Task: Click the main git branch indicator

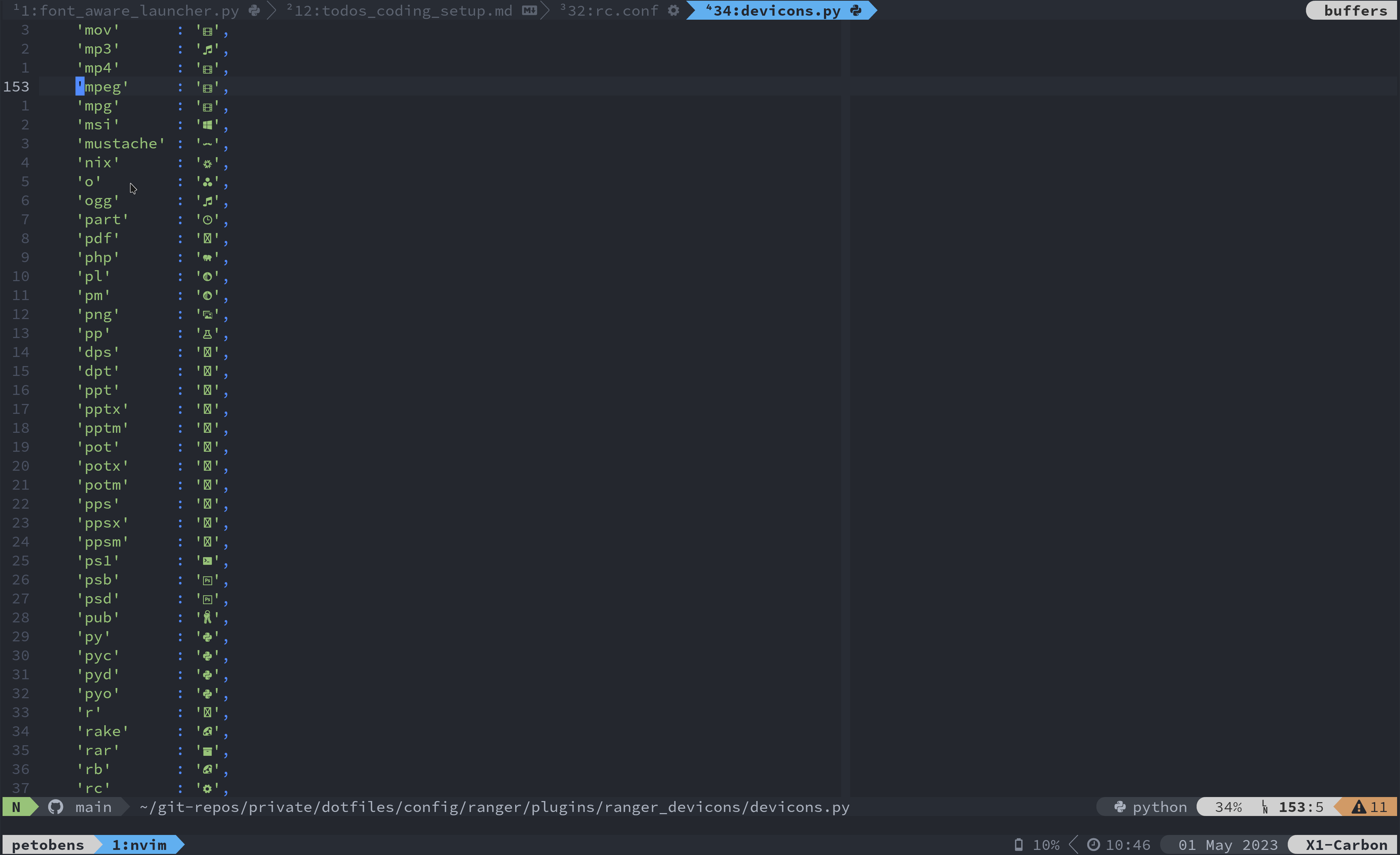Action: point(94,807)
